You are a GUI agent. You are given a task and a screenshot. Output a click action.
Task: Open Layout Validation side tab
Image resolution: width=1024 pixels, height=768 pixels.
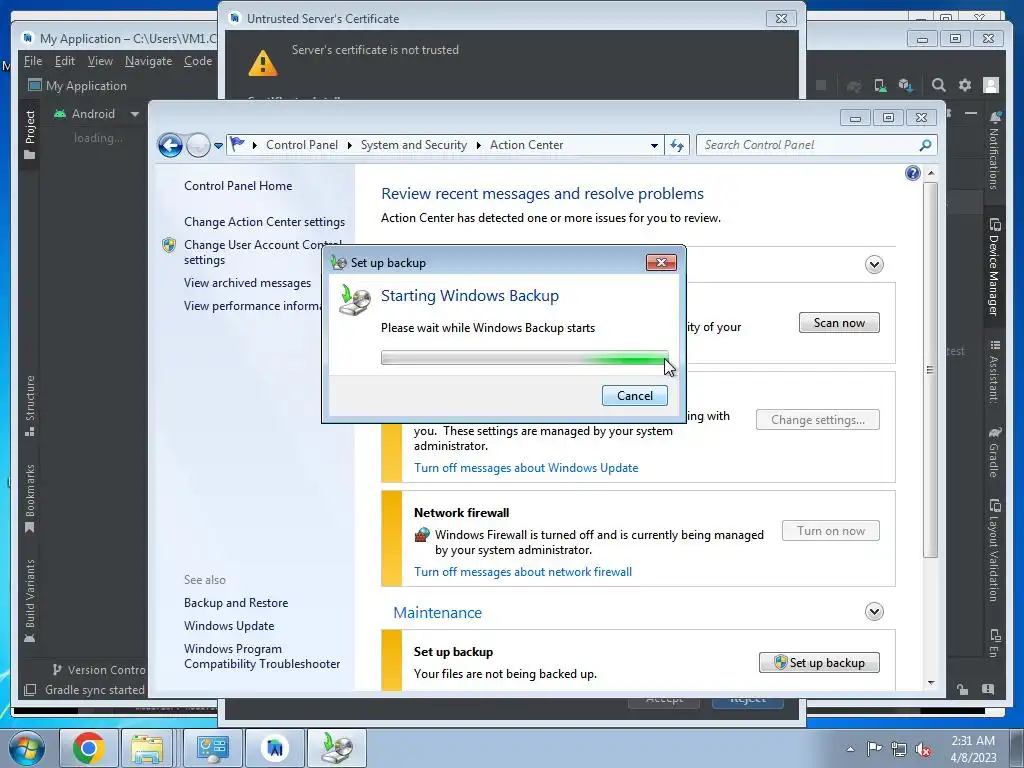point(994,551)
